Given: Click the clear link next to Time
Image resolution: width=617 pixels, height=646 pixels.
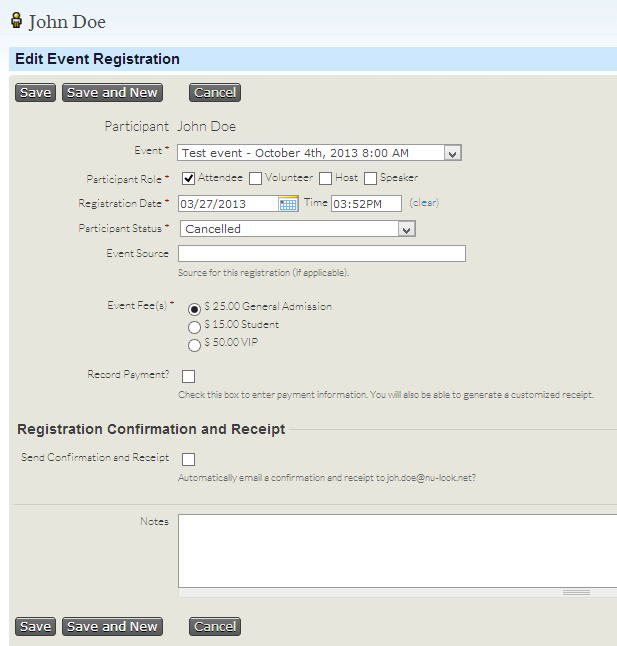Looking at the screenshot, I should tap(424, 203).
